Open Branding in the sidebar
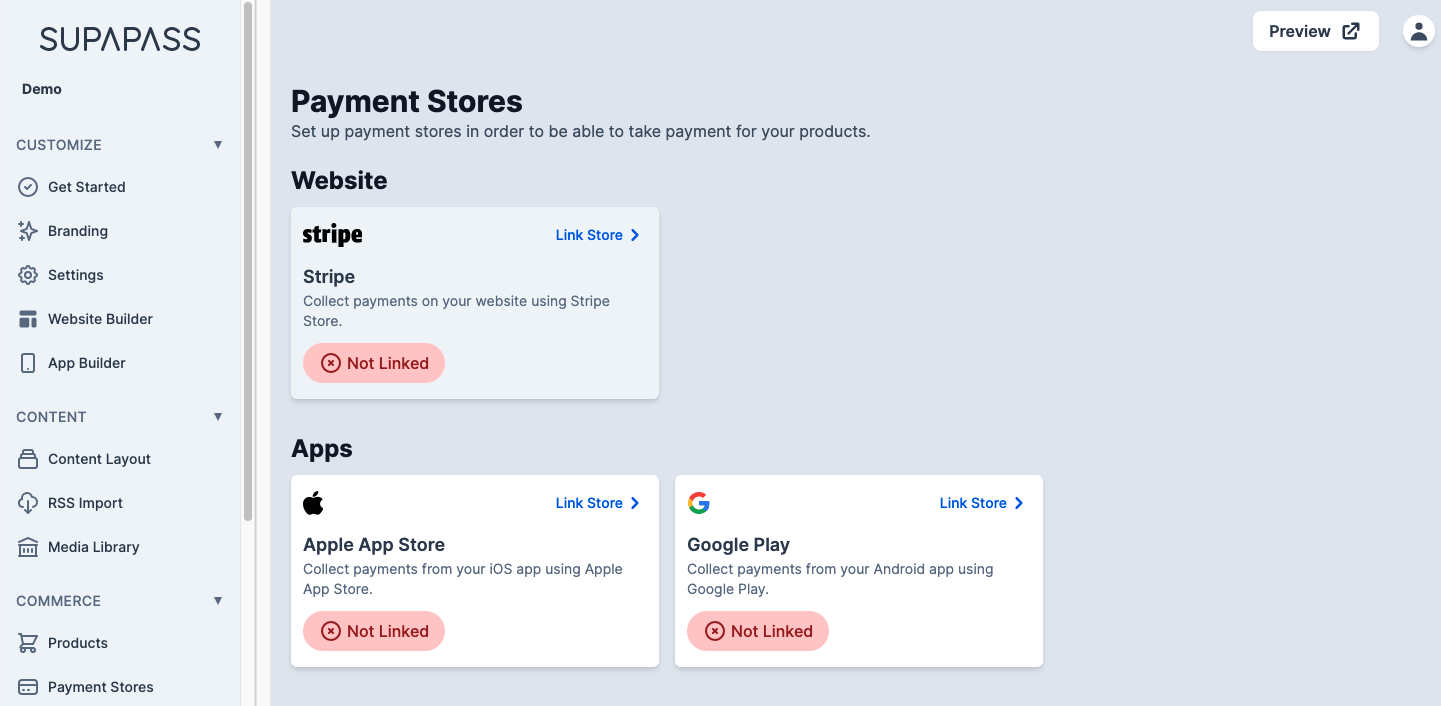Image resolution: width=1441 pixels, height=706 pixels. pyautogui.click(x=120, y=231)
